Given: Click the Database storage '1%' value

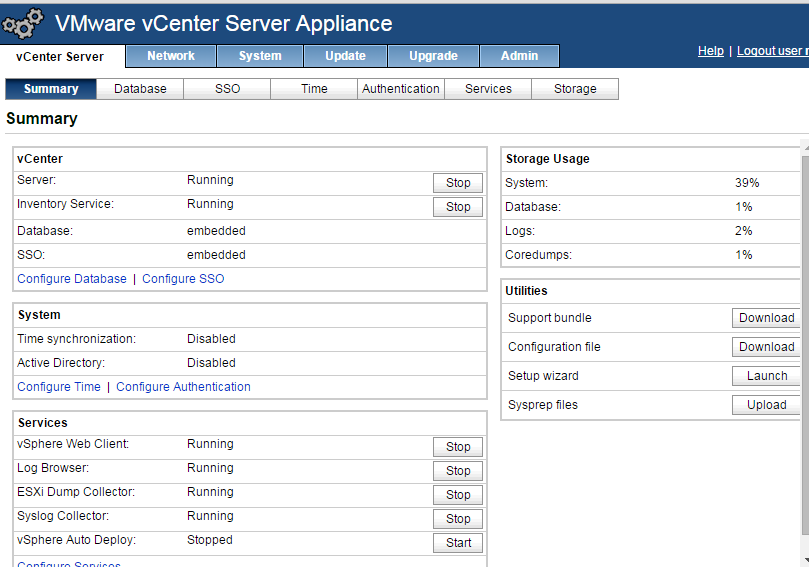Looking at the screenshot, I should click(743, 207).
